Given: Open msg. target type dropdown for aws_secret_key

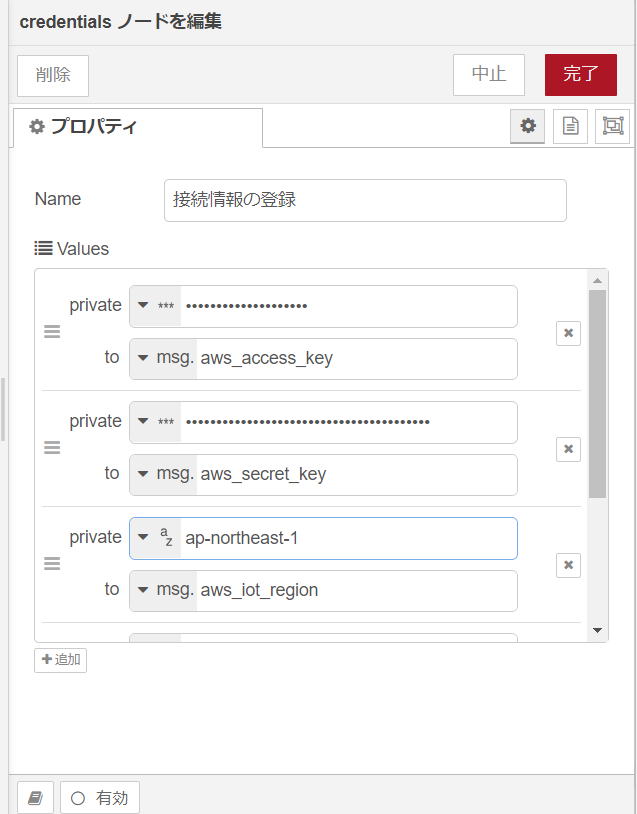Looking at the screenshot, I should click(x=164, y=474).
